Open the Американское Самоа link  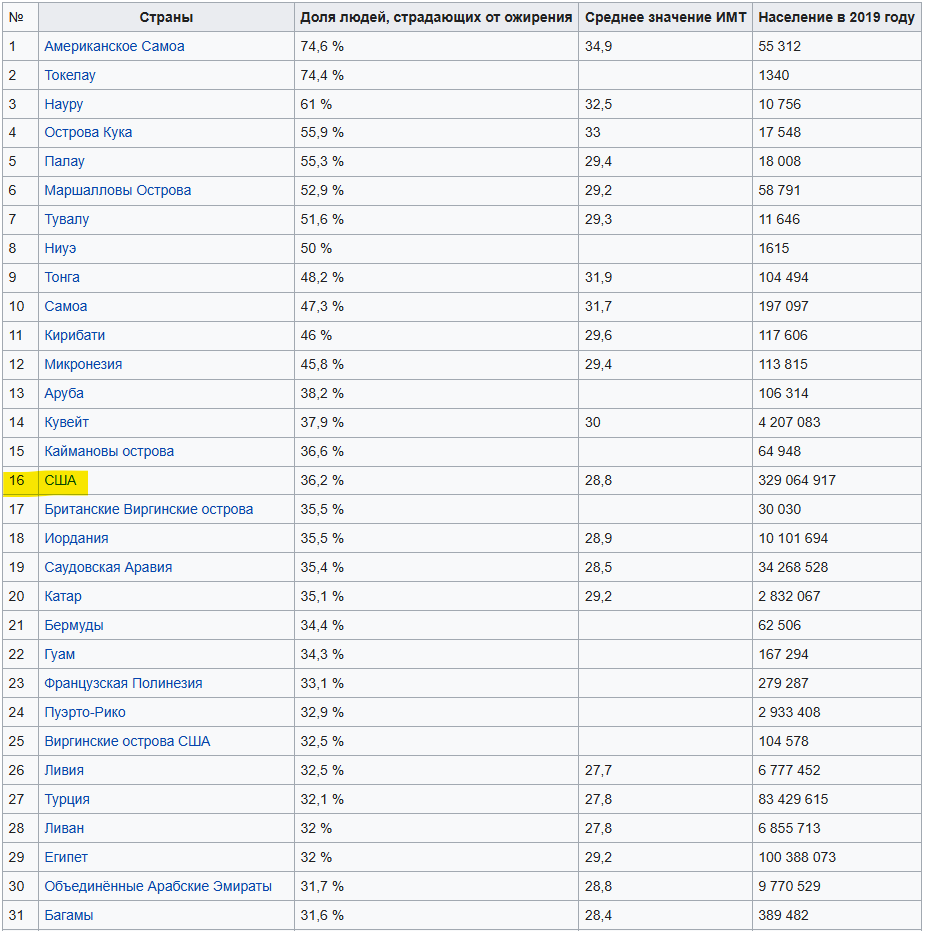pos(114,46)
